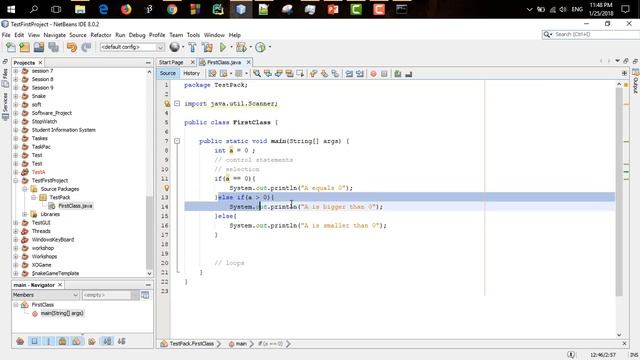Viewport: 640px width, 360px height.
Task: Click Shift Line Right editor icon
Action: pyautogui.click(x=360, y=73)
